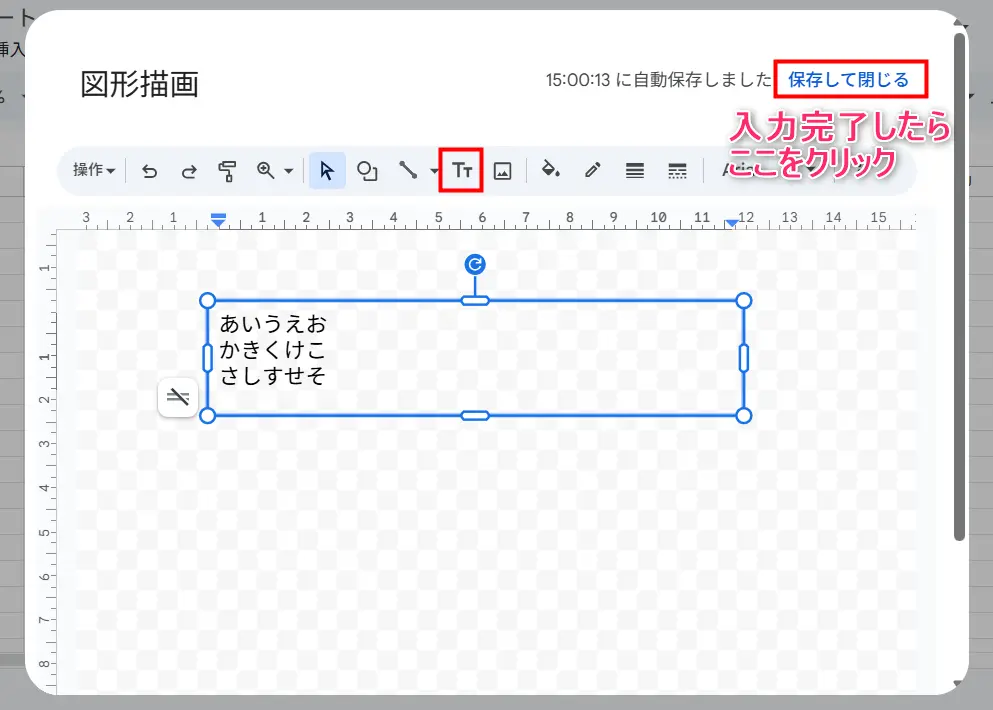Click the undo arrow in toolbar
This screenshot has width=993, height=710.
tap(150, 171)
